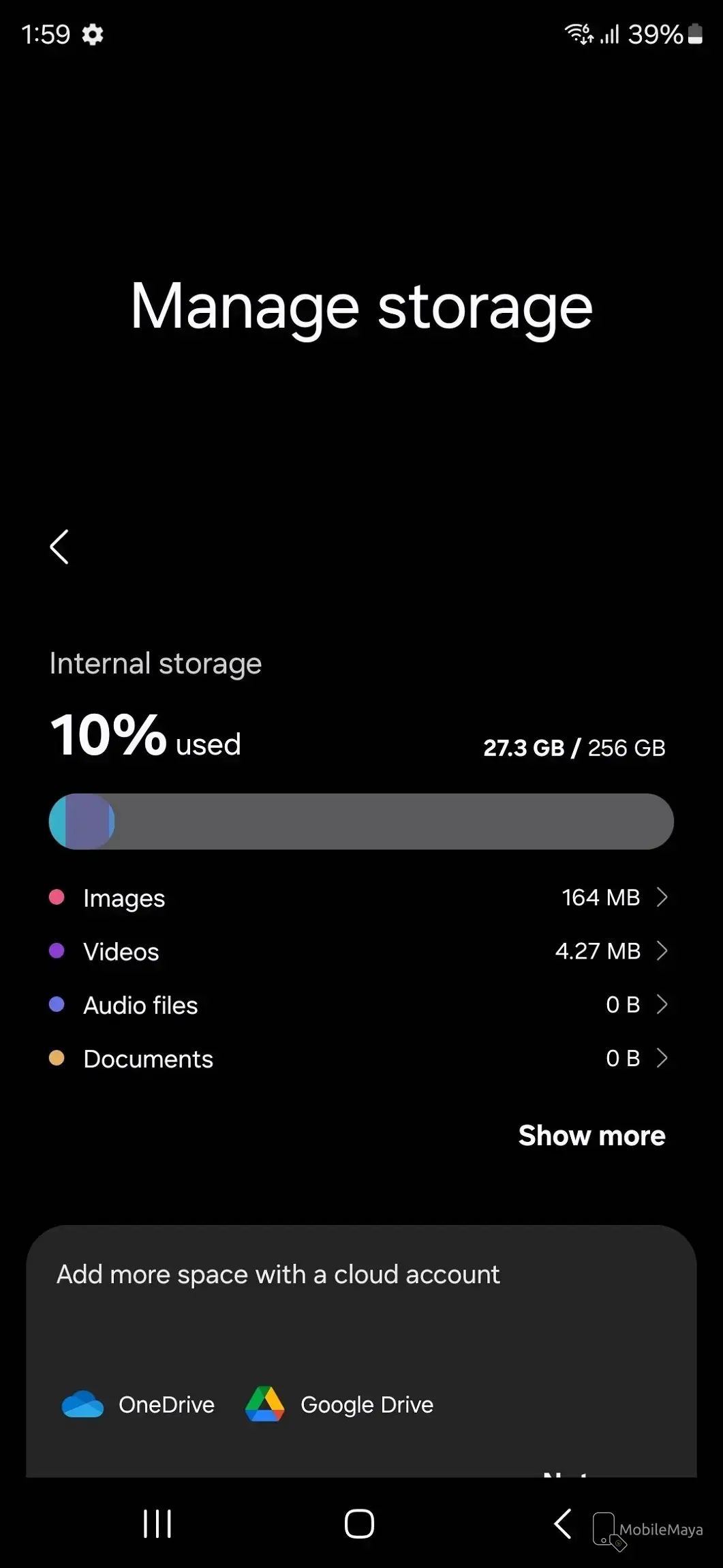Open Google Drive cloud account link
The height and width of the screenshot is (1568, 723).
pyautogui.click(x=367, y=1405)
